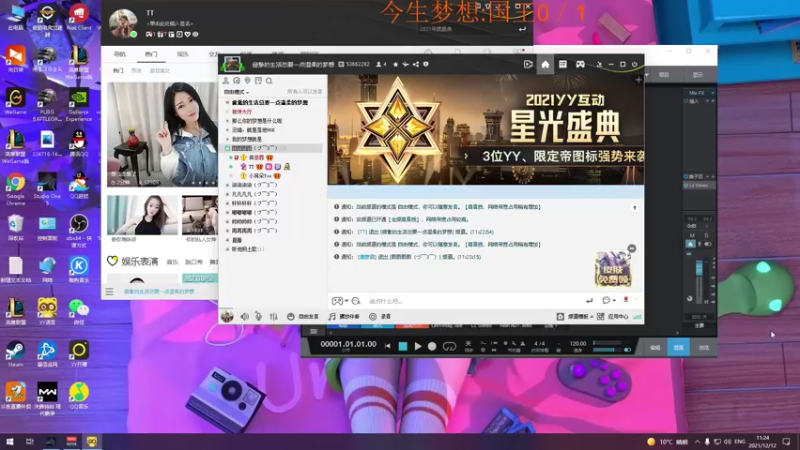This screenshot has height=450, width=800.
Task: Expand the 频道模板 template dropdown
Action: pos(575,317)
